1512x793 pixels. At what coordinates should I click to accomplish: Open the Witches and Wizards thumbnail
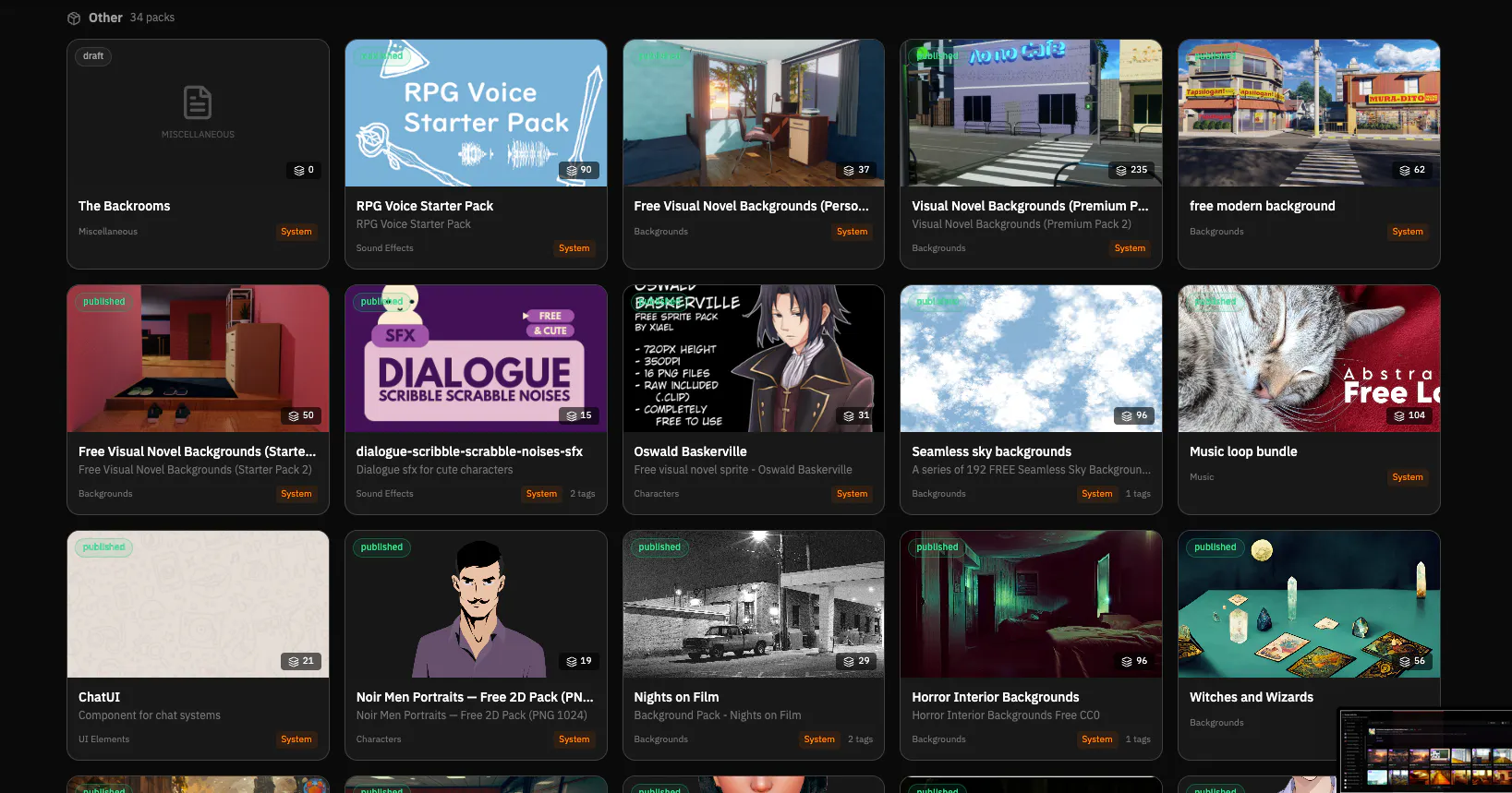1309,604
